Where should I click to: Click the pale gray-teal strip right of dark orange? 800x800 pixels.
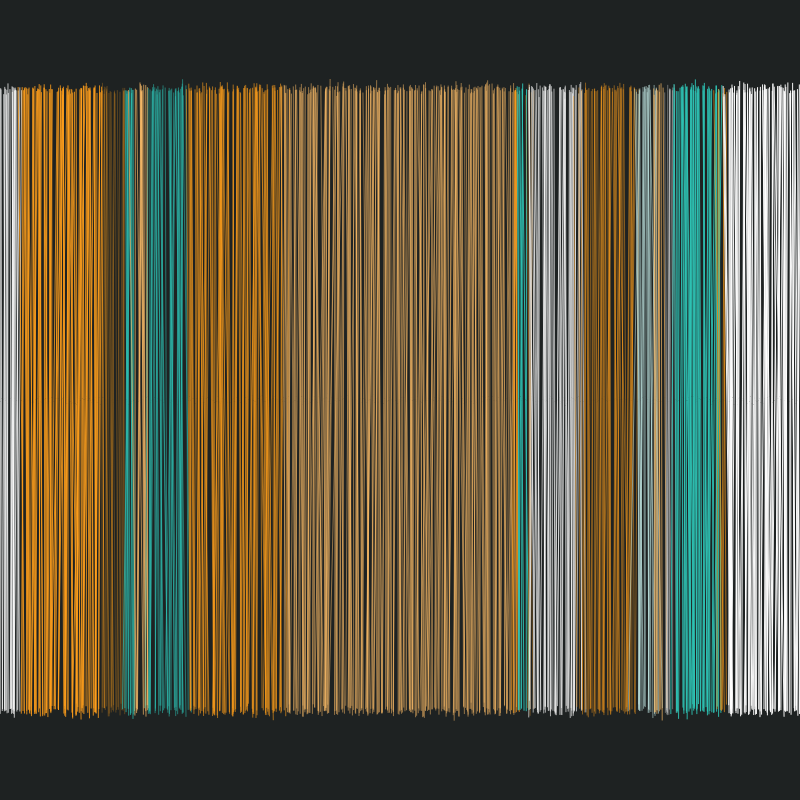pos(644,400)
